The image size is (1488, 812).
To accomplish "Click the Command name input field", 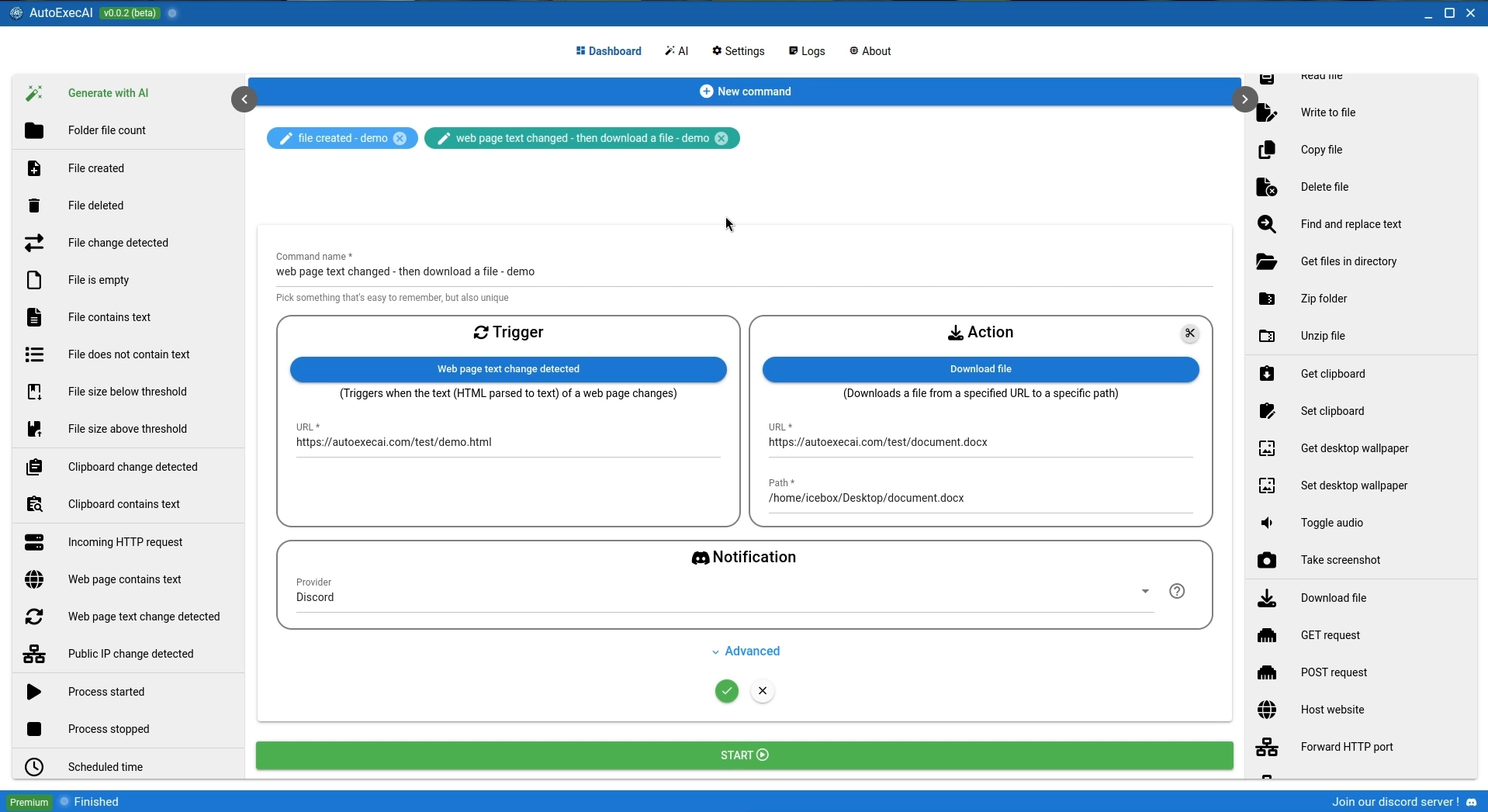I will pyautogui.click(x=745, y=271).
